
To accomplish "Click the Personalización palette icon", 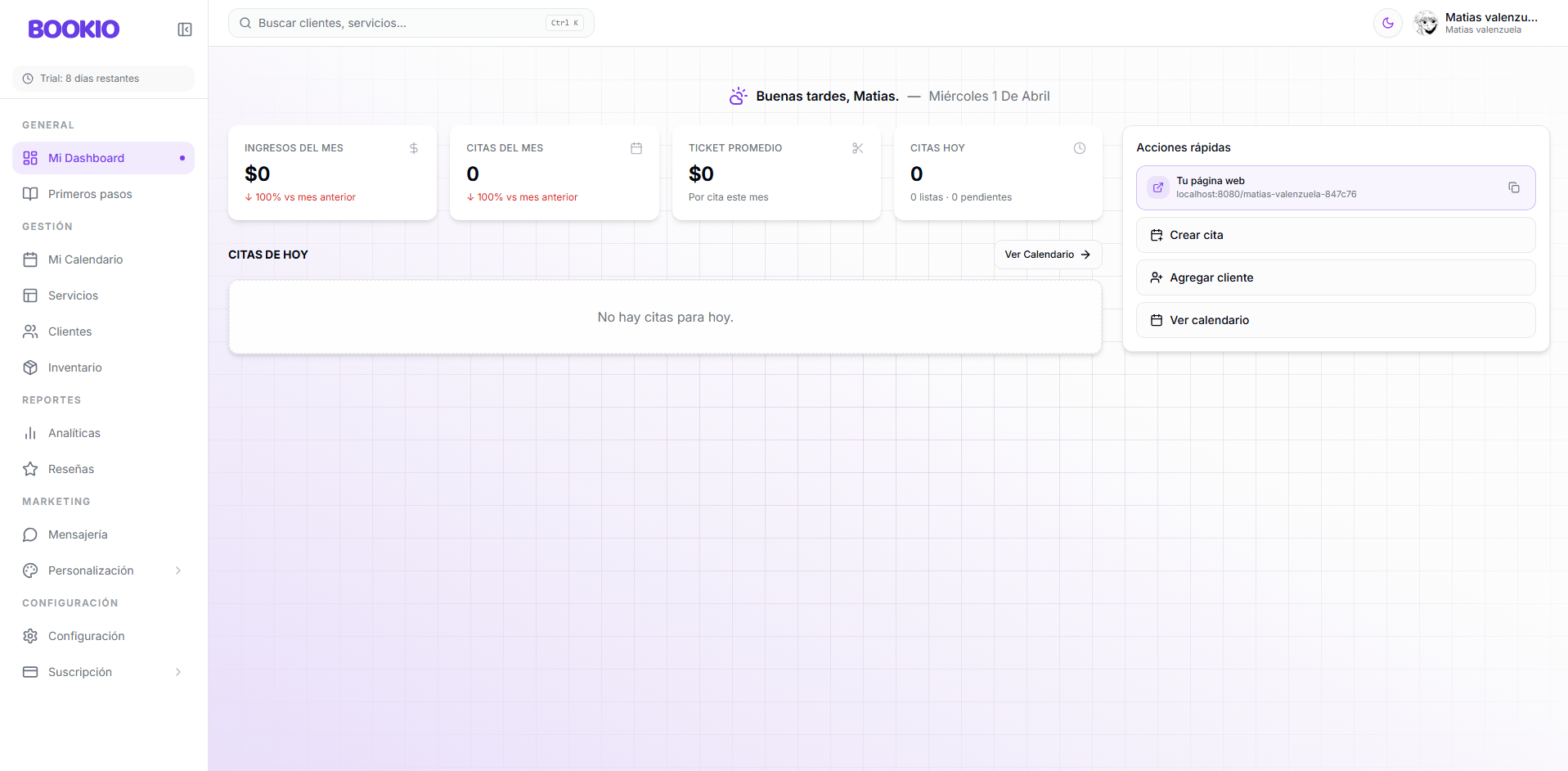I will tap(30, 570).
